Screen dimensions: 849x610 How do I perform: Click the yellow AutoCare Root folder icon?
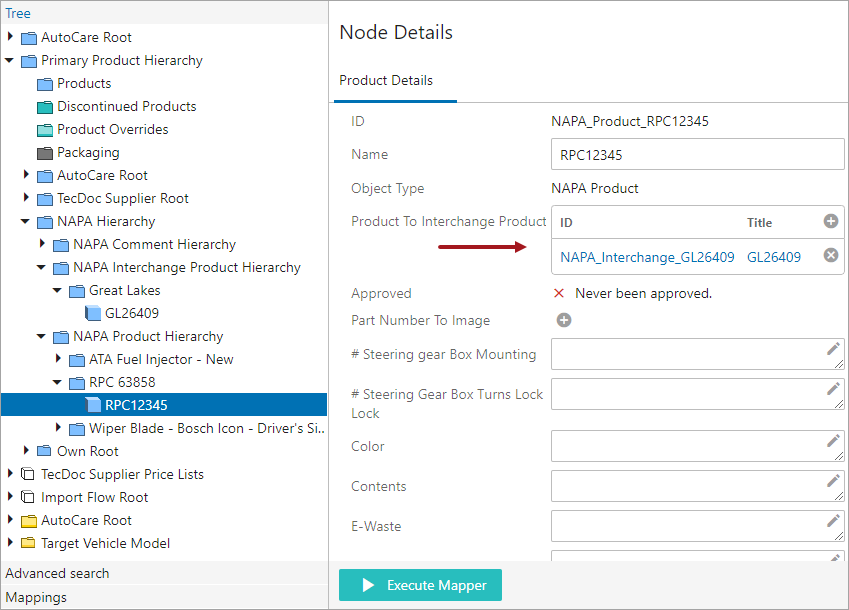point(29,521)
